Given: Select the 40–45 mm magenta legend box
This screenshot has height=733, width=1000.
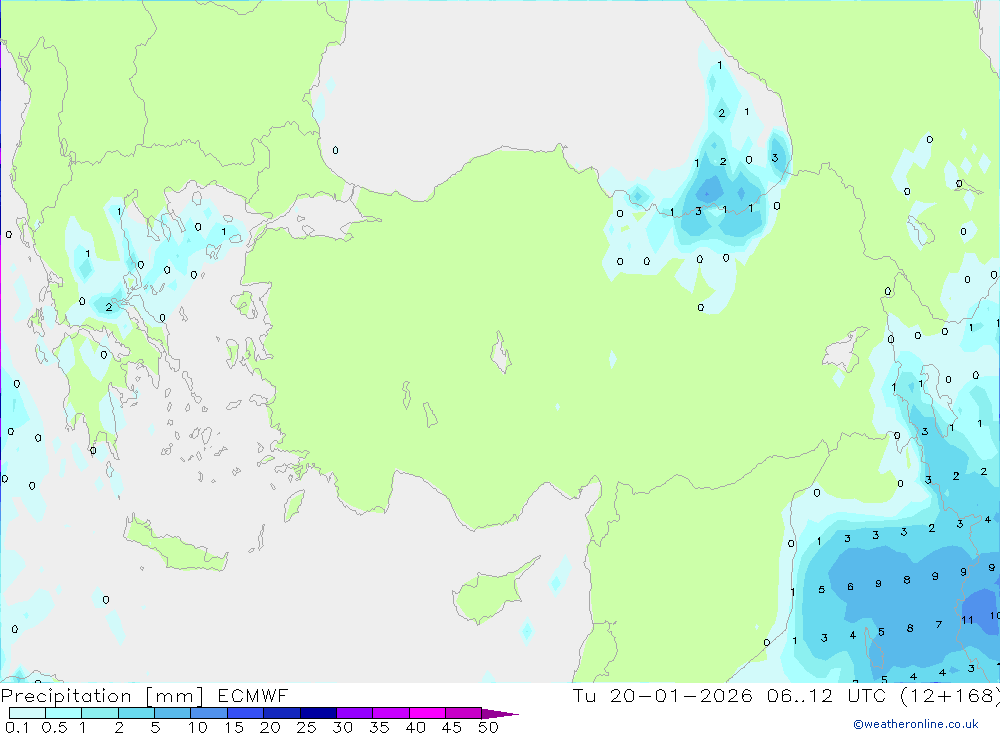Looking at the screenshot, I should coord(427,713).
